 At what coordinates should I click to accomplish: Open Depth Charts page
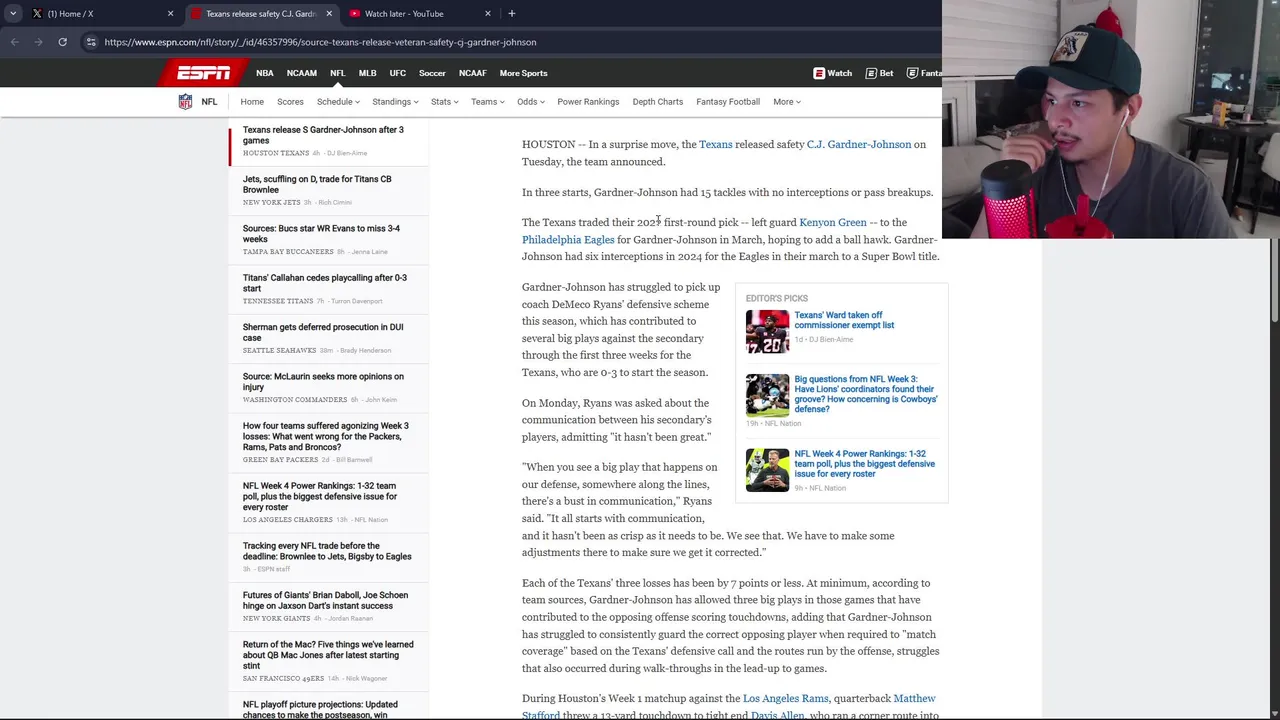tap(657, 102)
